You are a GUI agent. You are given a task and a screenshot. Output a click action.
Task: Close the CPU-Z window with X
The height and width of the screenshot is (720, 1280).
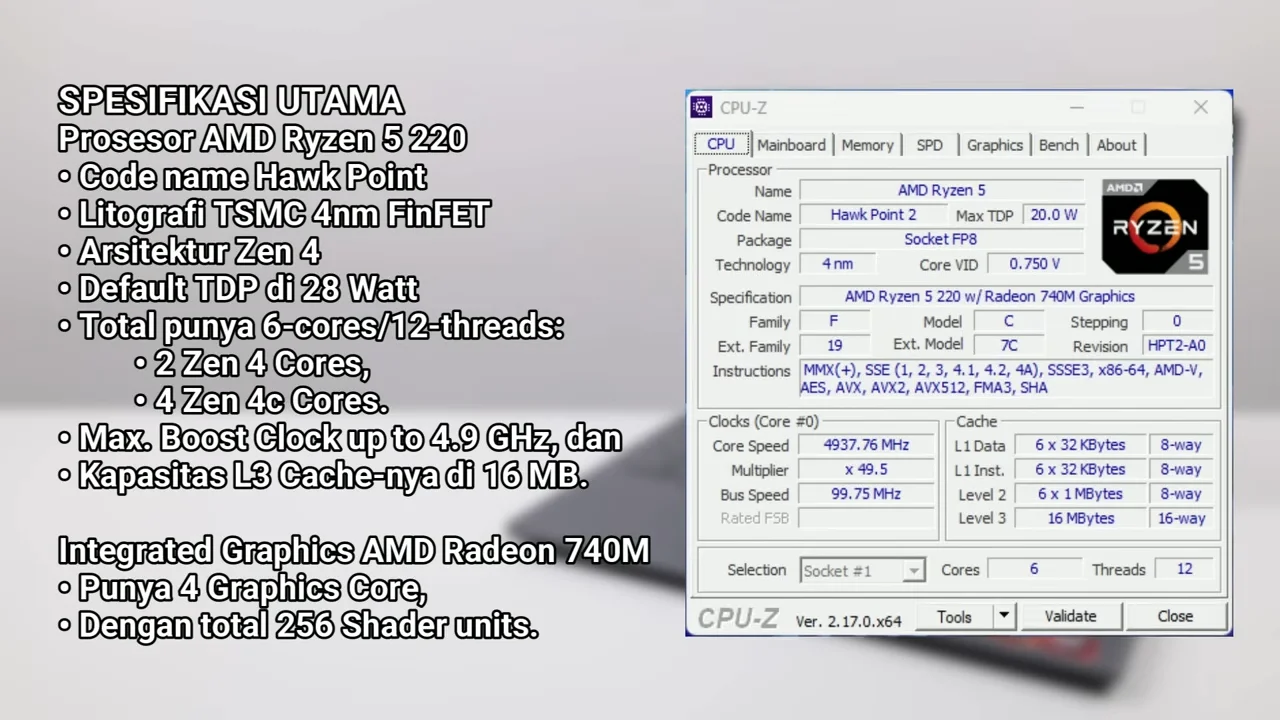pos(1200,107)
